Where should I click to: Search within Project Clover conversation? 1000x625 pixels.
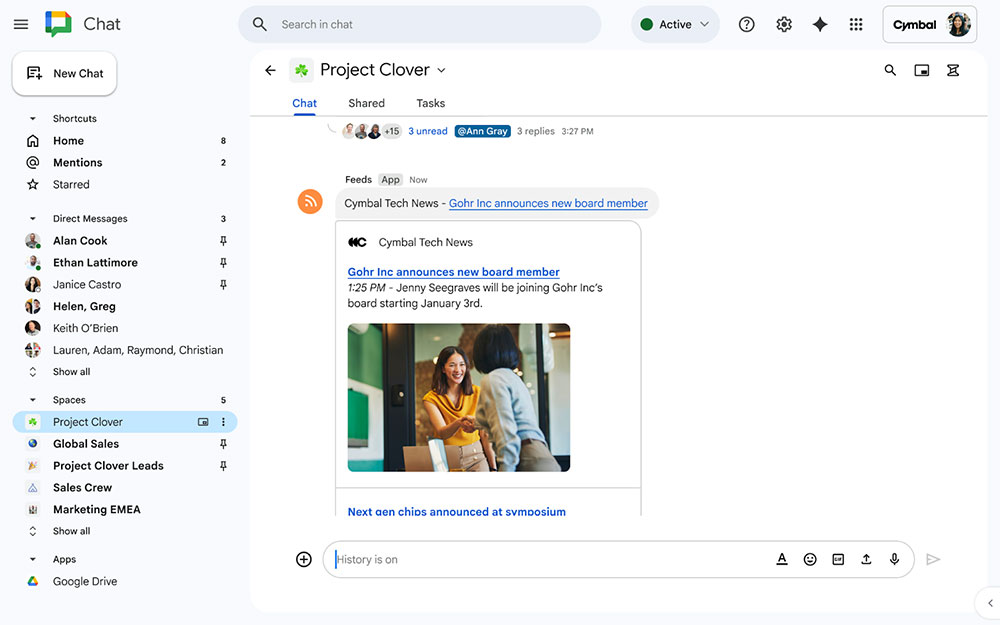(x=890, y=70)
